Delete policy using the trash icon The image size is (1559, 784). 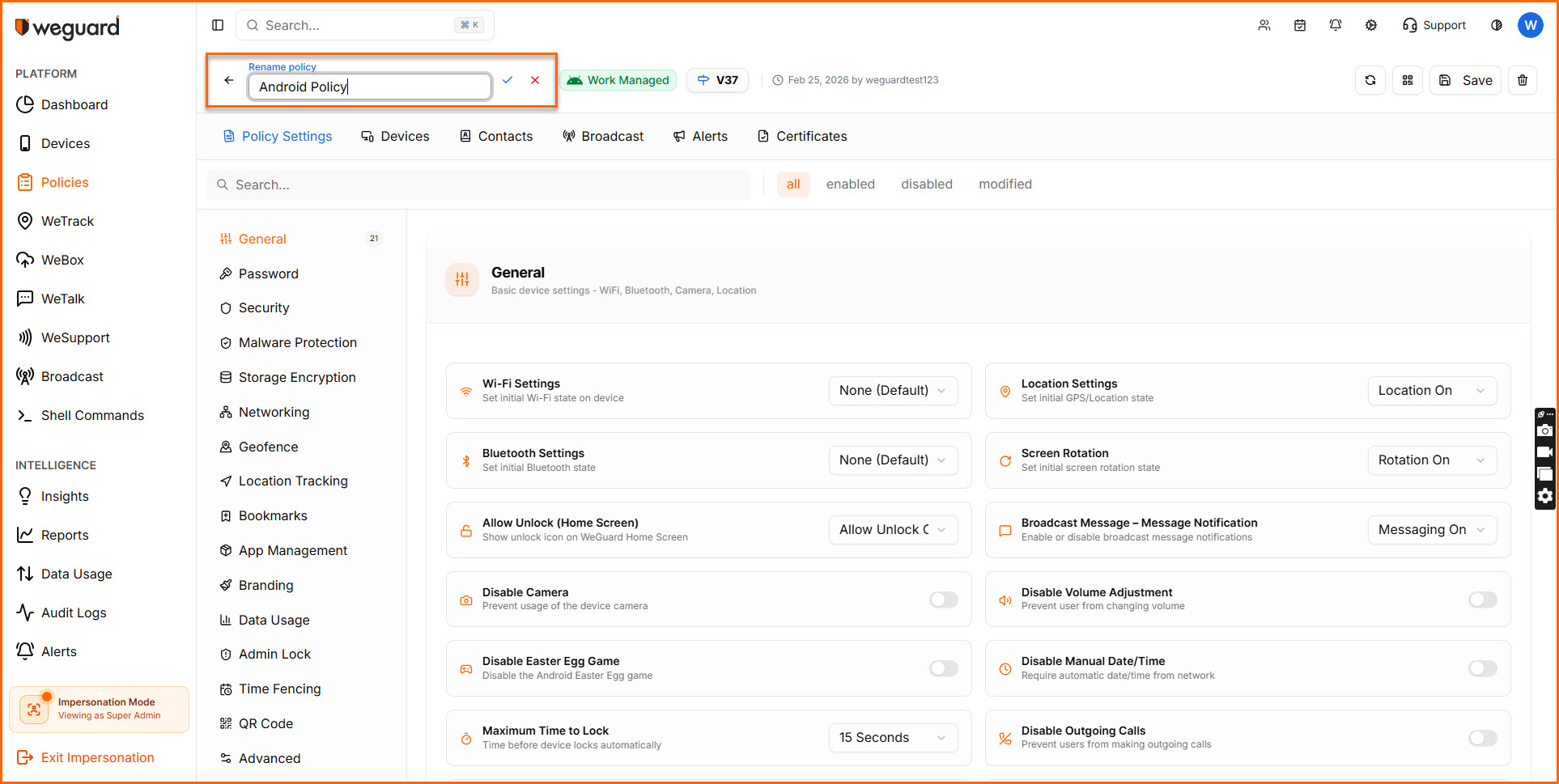tap(1523, 80)
